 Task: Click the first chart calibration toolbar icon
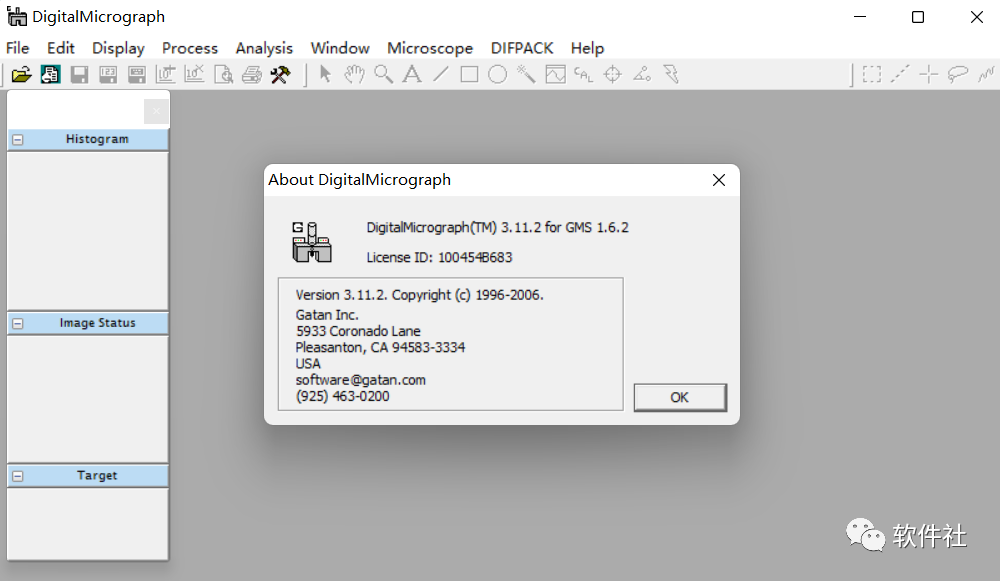[x=165, y=75]
